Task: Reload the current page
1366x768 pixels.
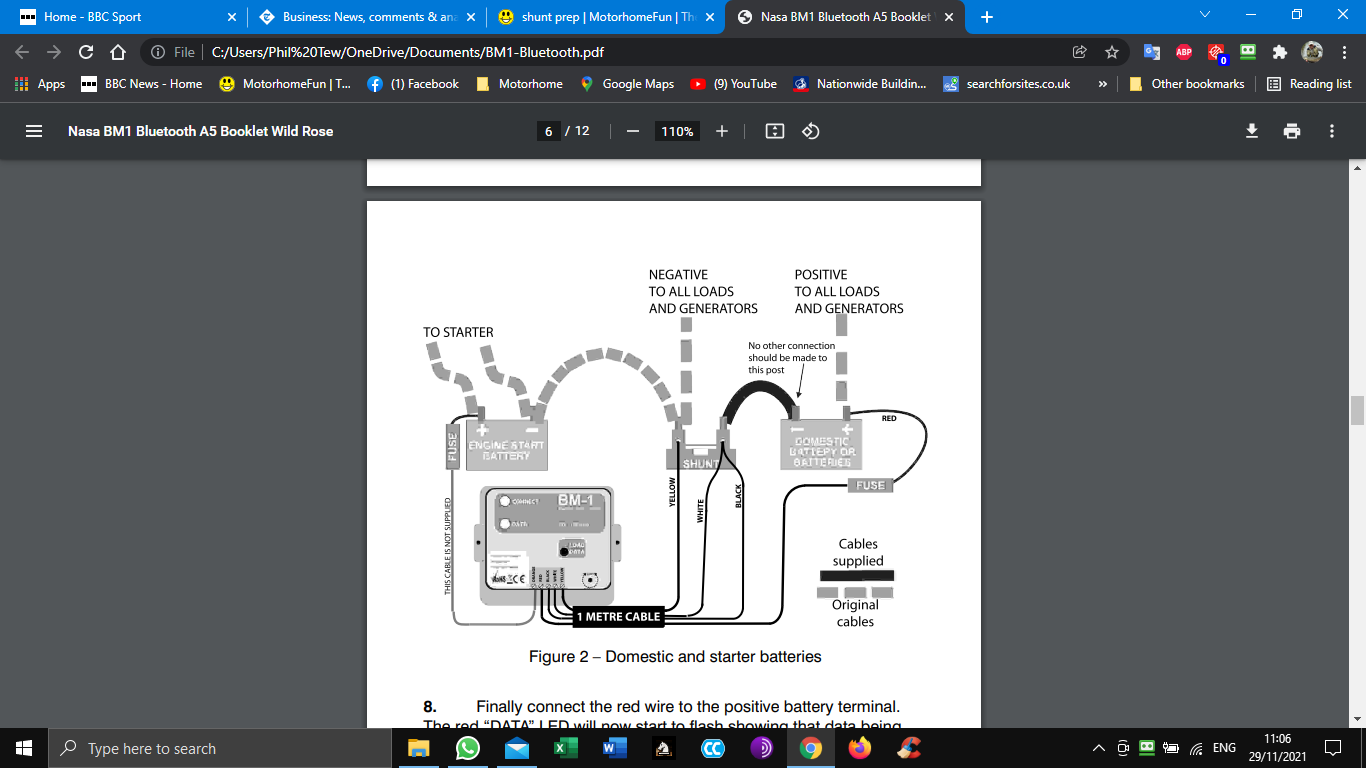Action: point(86,52)
